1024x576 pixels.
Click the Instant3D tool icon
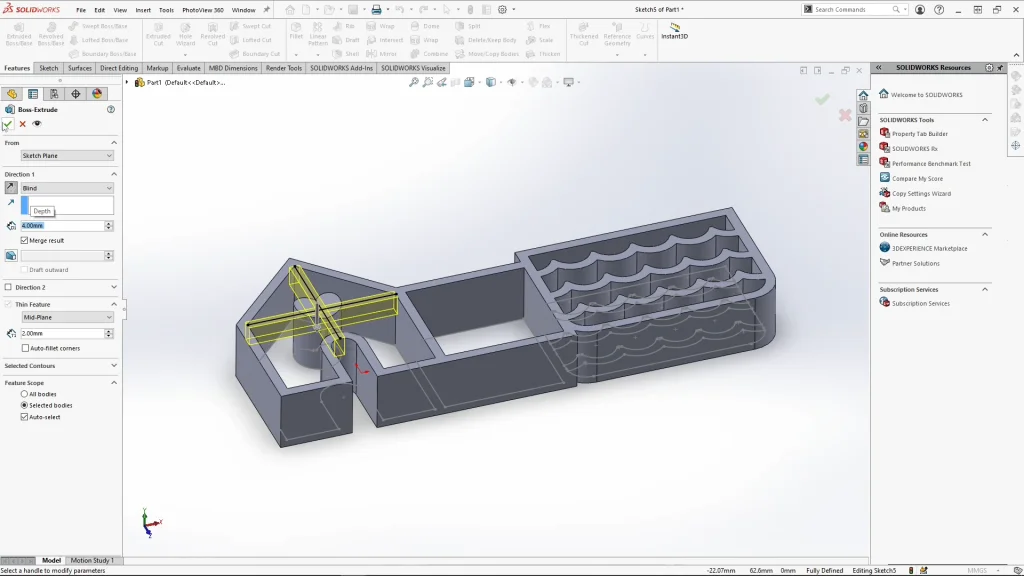675,29
